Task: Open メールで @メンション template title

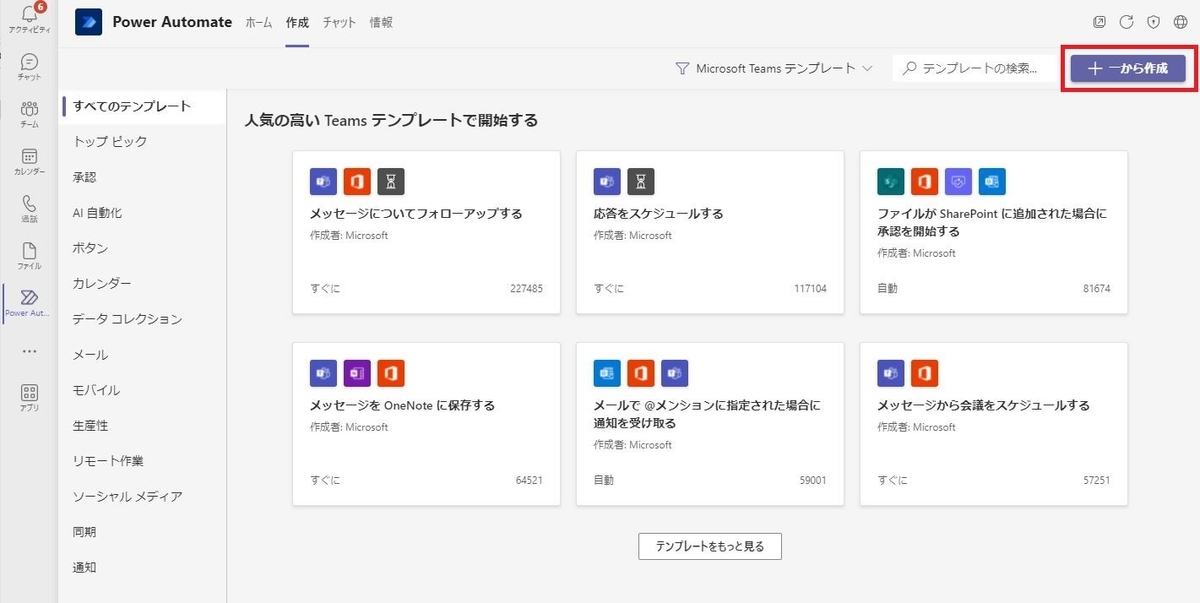Action: pos(706,414)
